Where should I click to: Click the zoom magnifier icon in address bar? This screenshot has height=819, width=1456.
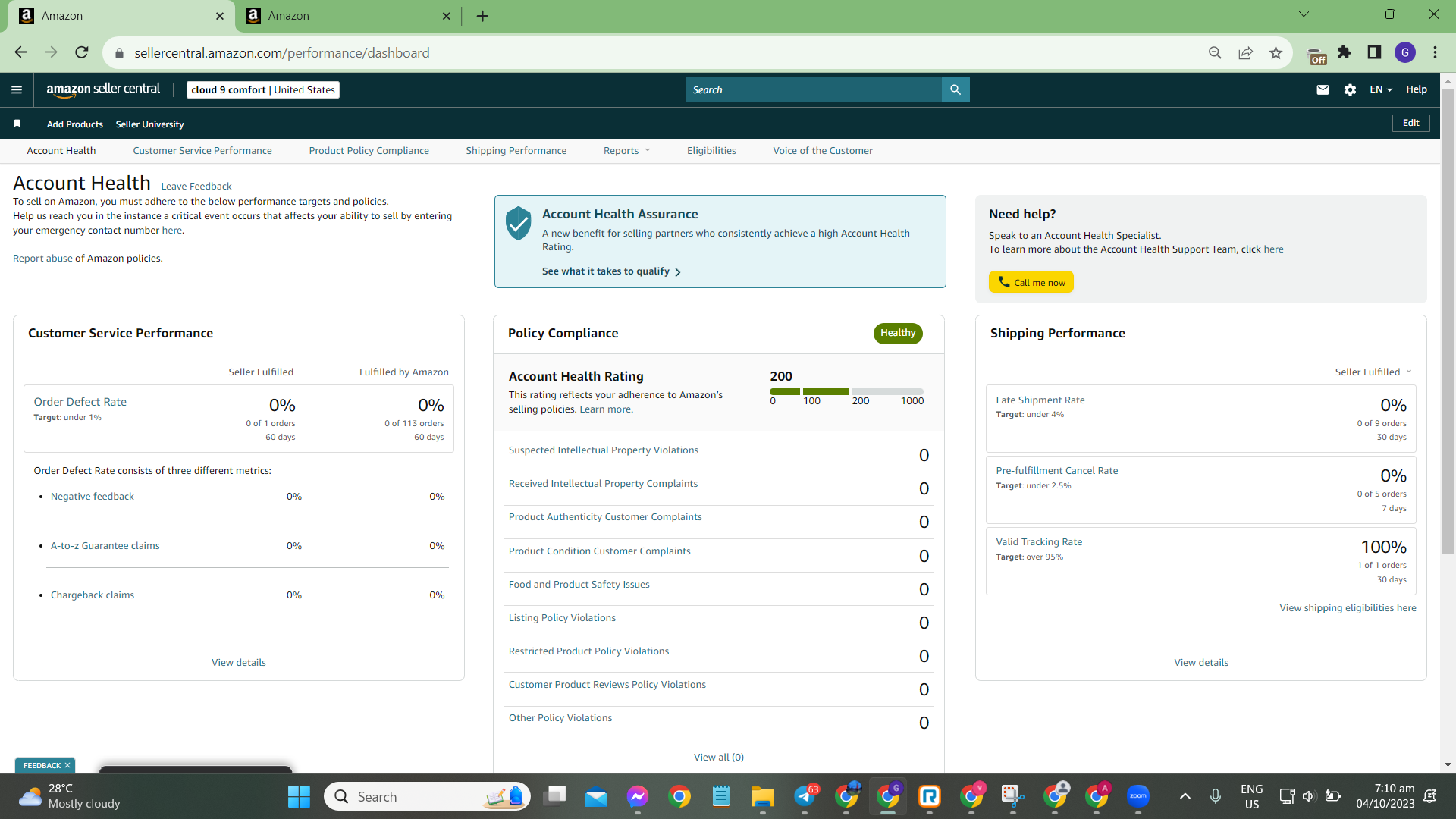[1215, 52]
